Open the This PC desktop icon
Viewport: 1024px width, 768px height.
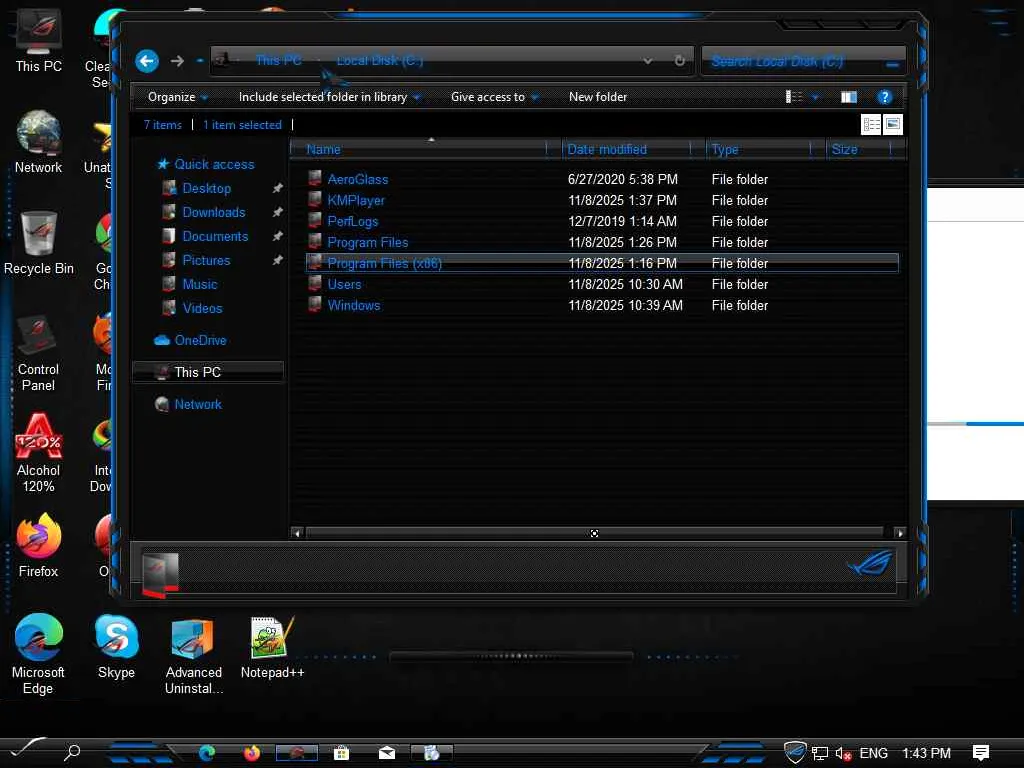click(39, 40)
